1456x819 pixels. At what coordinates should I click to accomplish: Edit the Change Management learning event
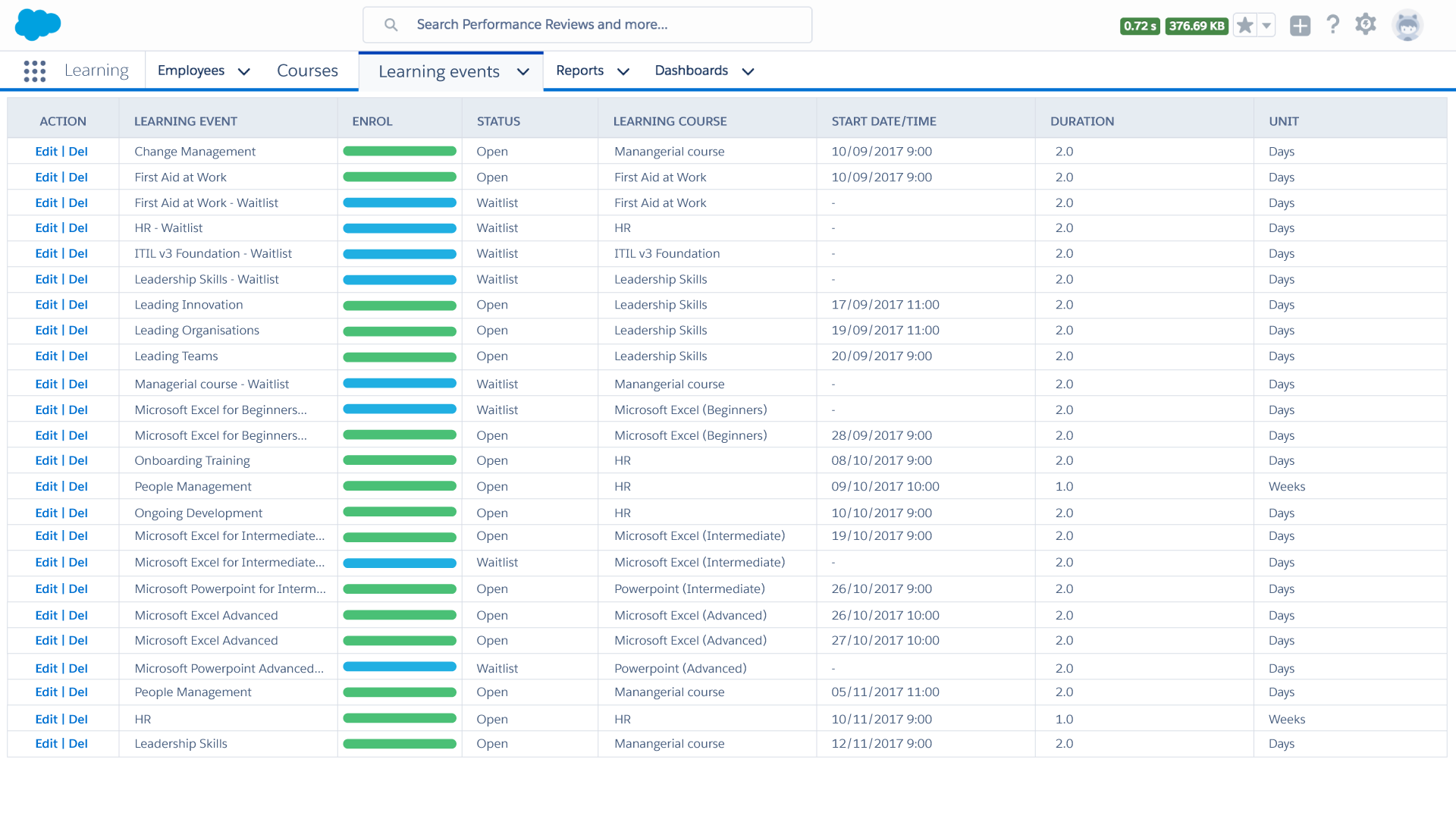tap(47, 151)
